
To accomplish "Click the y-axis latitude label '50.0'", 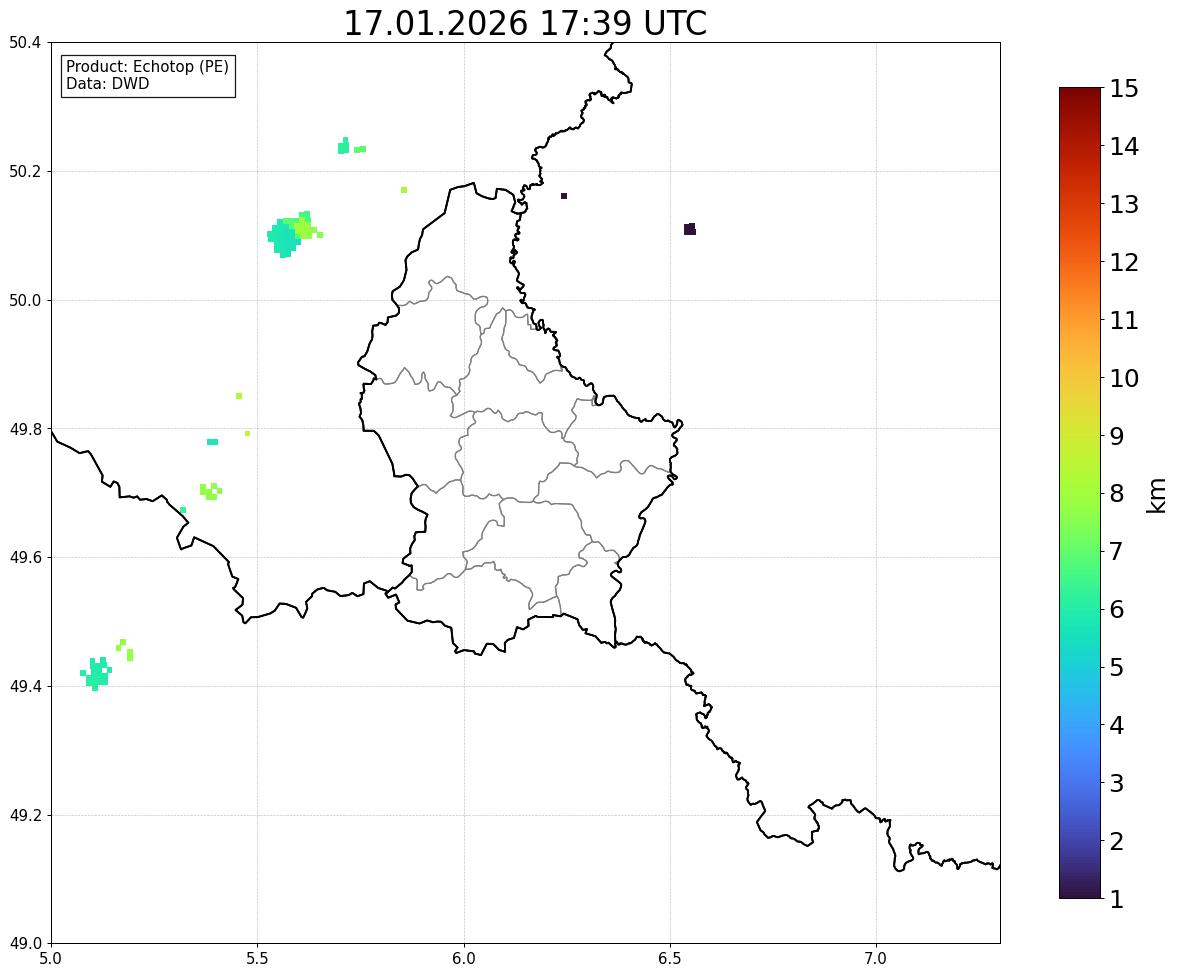I will (x=25, y=301).
